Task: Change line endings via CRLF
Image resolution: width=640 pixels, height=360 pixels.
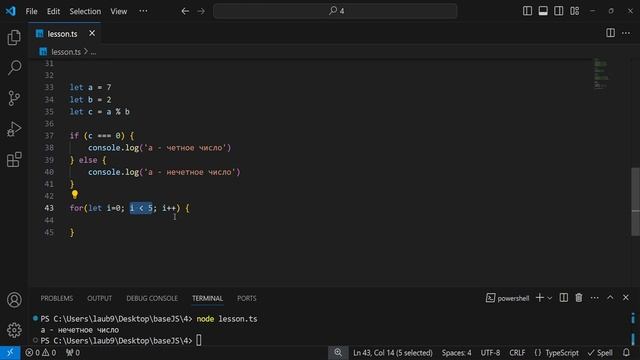Action: coord(517,353)
